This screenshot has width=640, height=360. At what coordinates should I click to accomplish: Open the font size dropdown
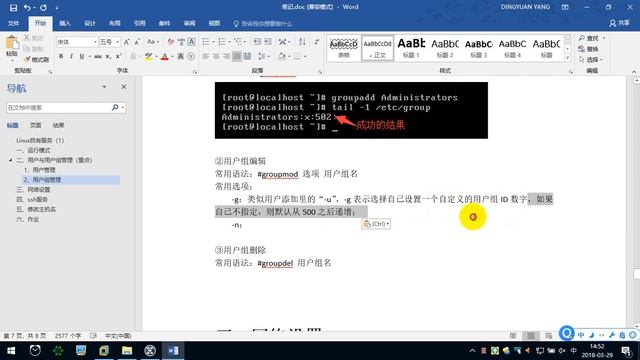(118, 42)
